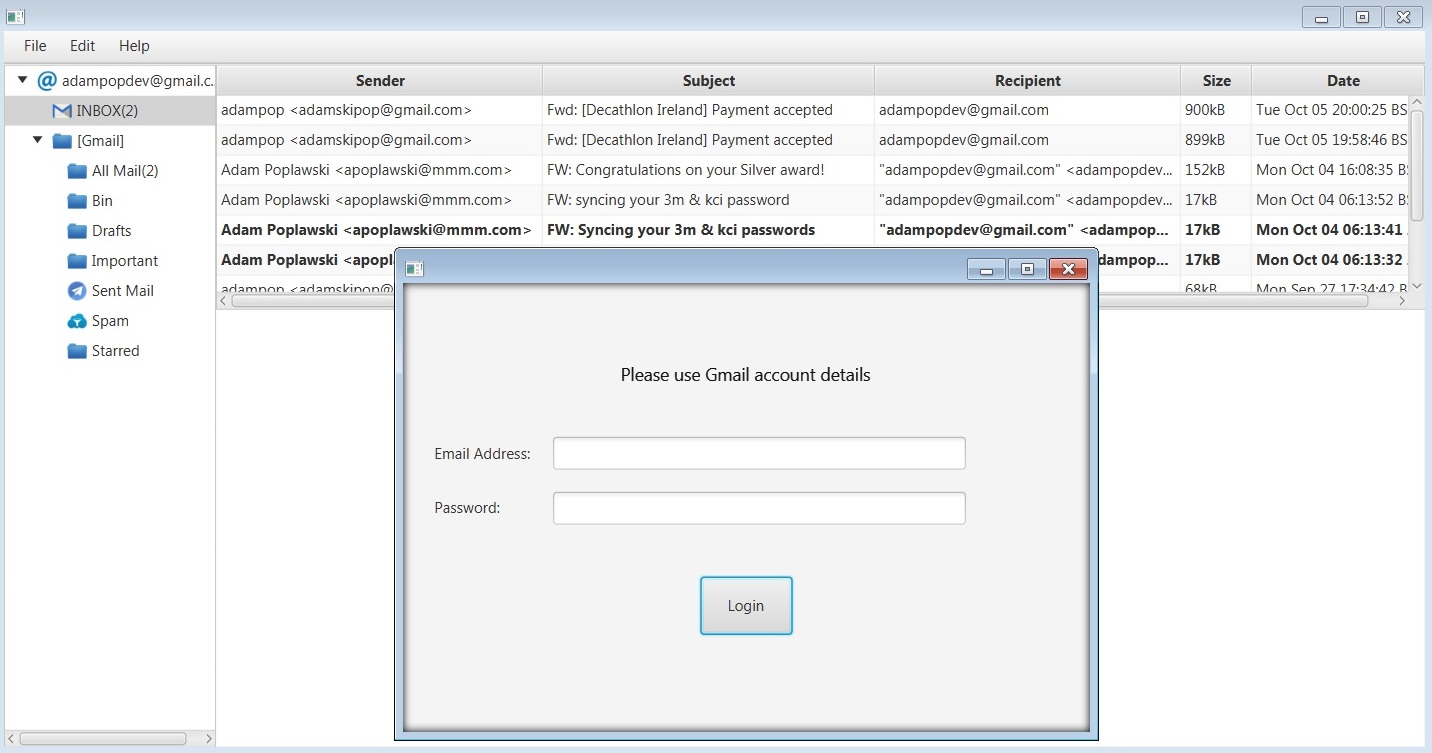Screen dimensions: 1432x753
Task: Click the scroll-down arrow of email list
Action: 1416,286
